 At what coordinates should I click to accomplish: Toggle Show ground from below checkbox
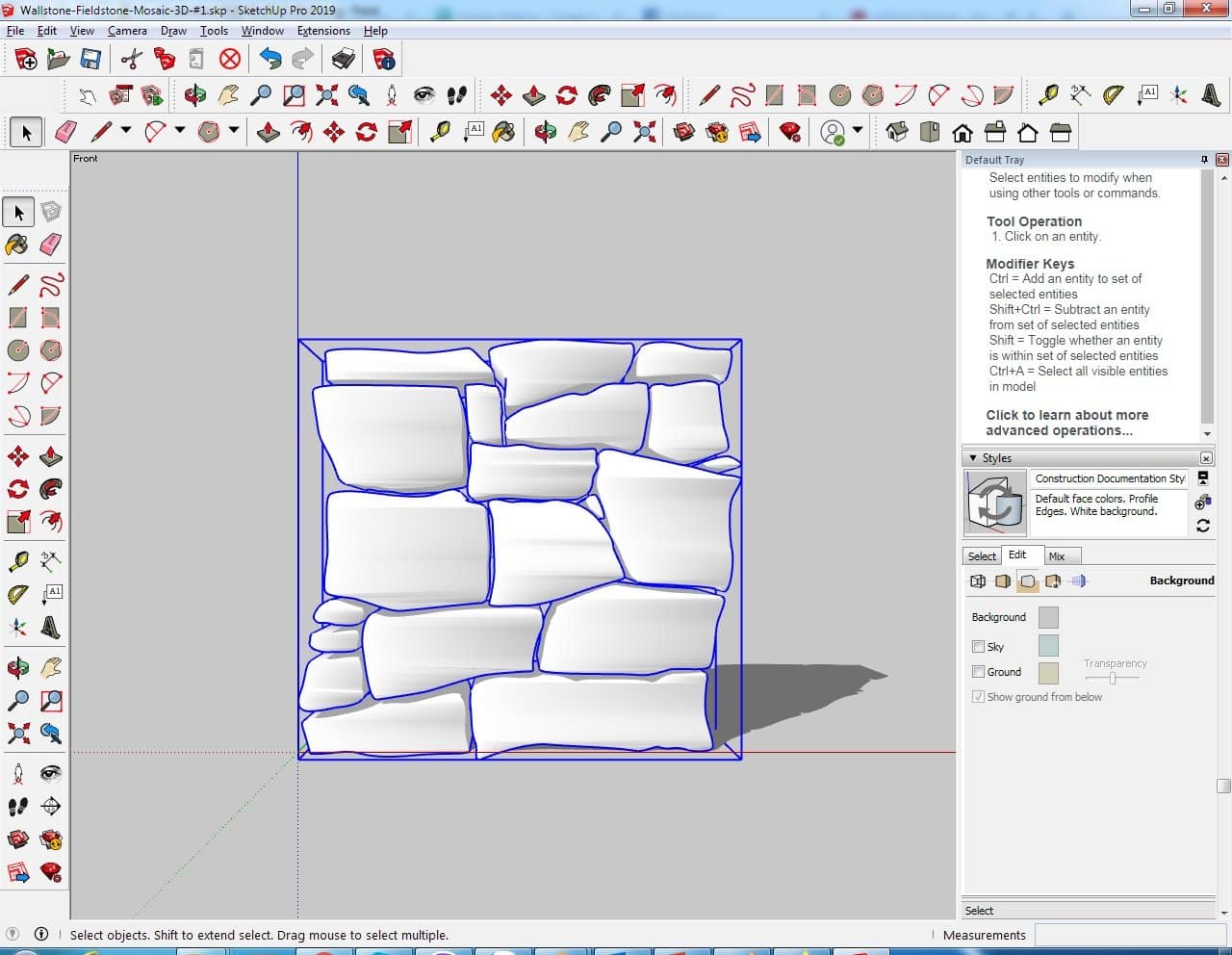coord(978,697)
